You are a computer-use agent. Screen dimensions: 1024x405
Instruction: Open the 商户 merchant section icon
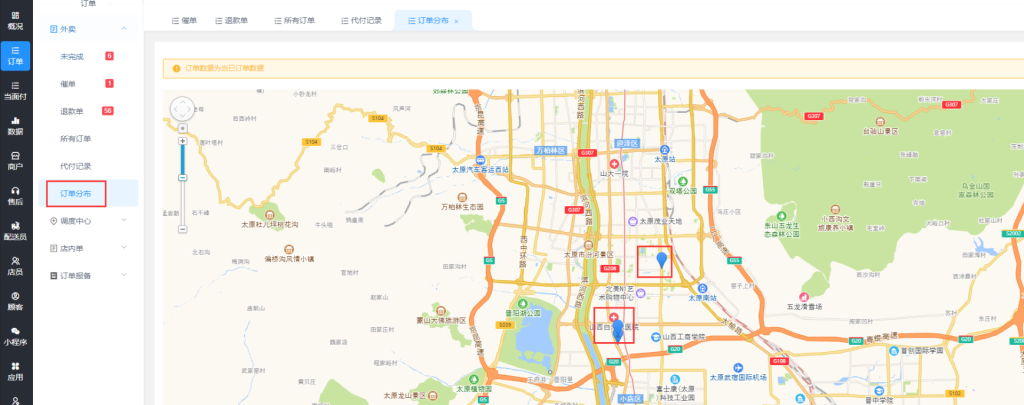[16, 160]
